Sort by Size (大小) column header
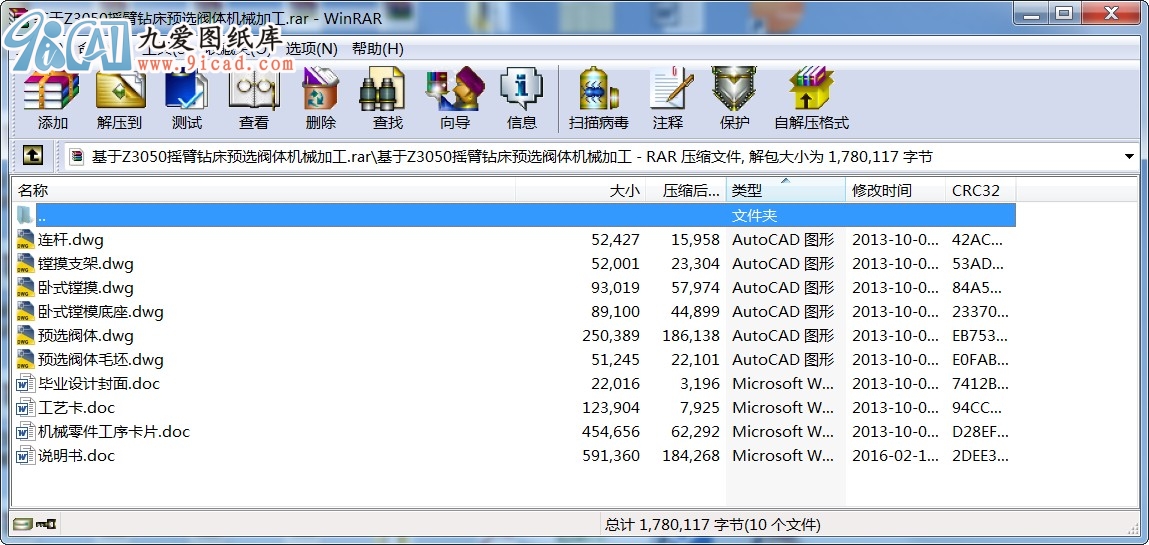 [580, 191]
